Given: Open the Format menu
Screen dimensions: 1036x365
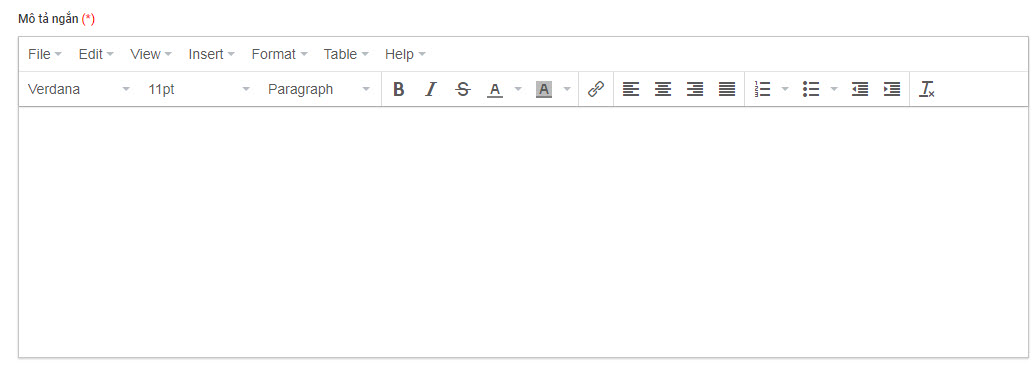Looking at the screenshot, I should pos(279,54).
